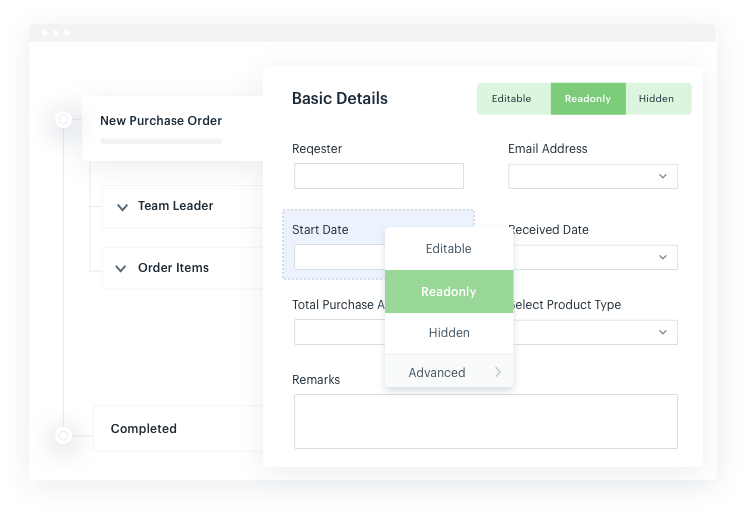Click the progress bar under New Purchase Order

(x=161, y=141)
